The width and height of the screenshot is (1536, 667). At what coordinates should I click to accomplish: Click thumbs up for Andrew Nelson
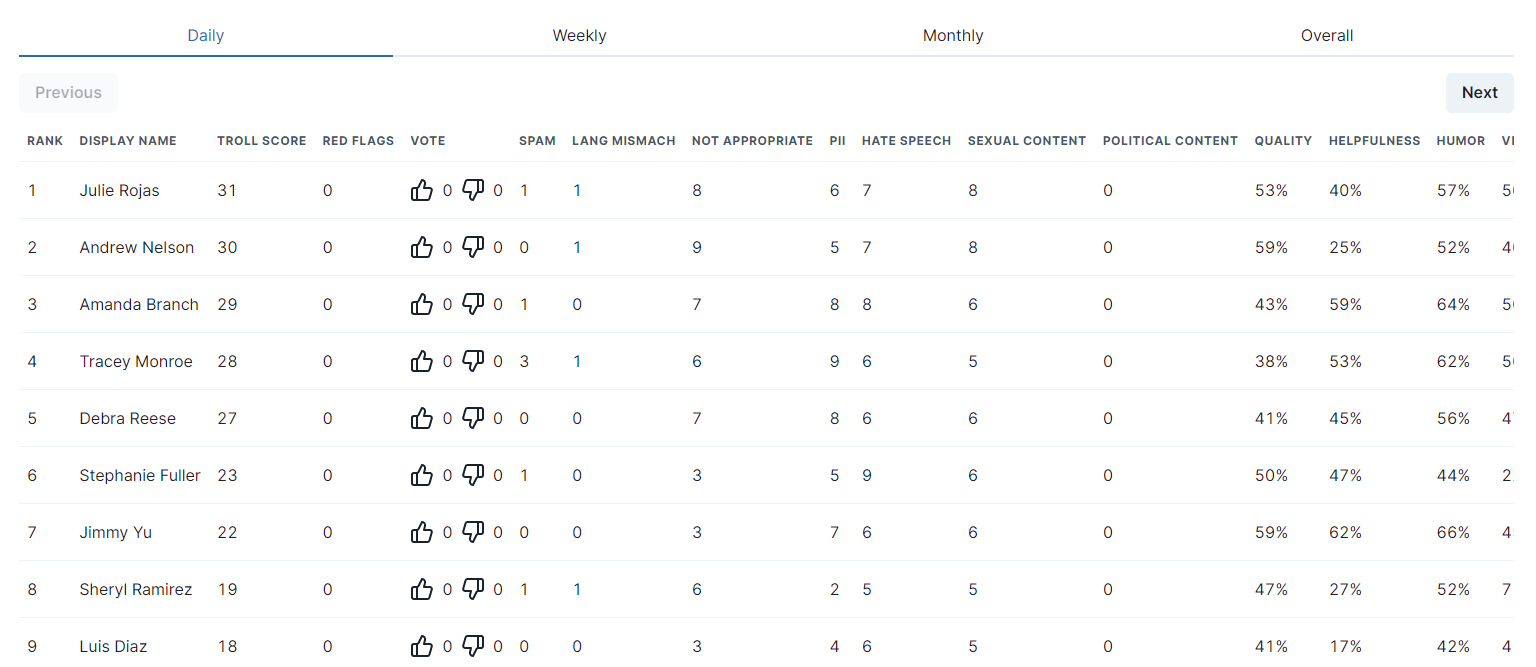click(x=422, y=247)
